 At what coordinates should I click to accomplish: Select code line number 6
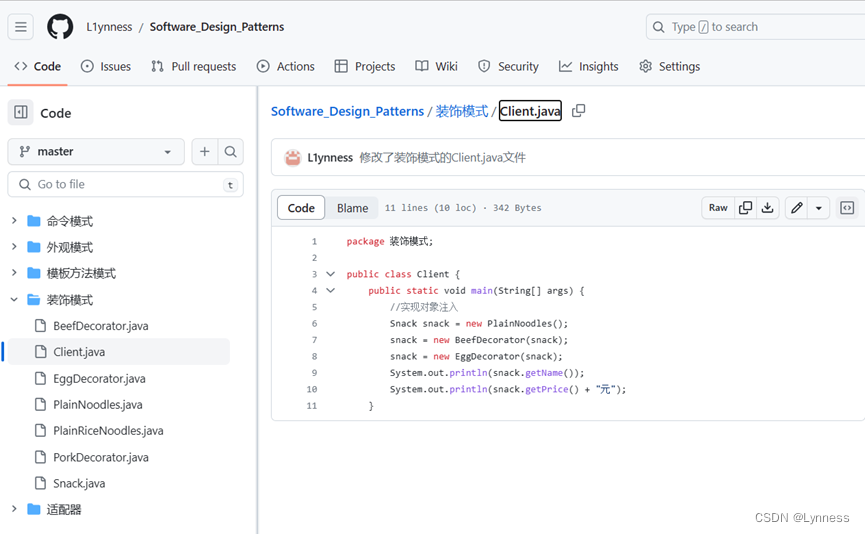[314, 323]
